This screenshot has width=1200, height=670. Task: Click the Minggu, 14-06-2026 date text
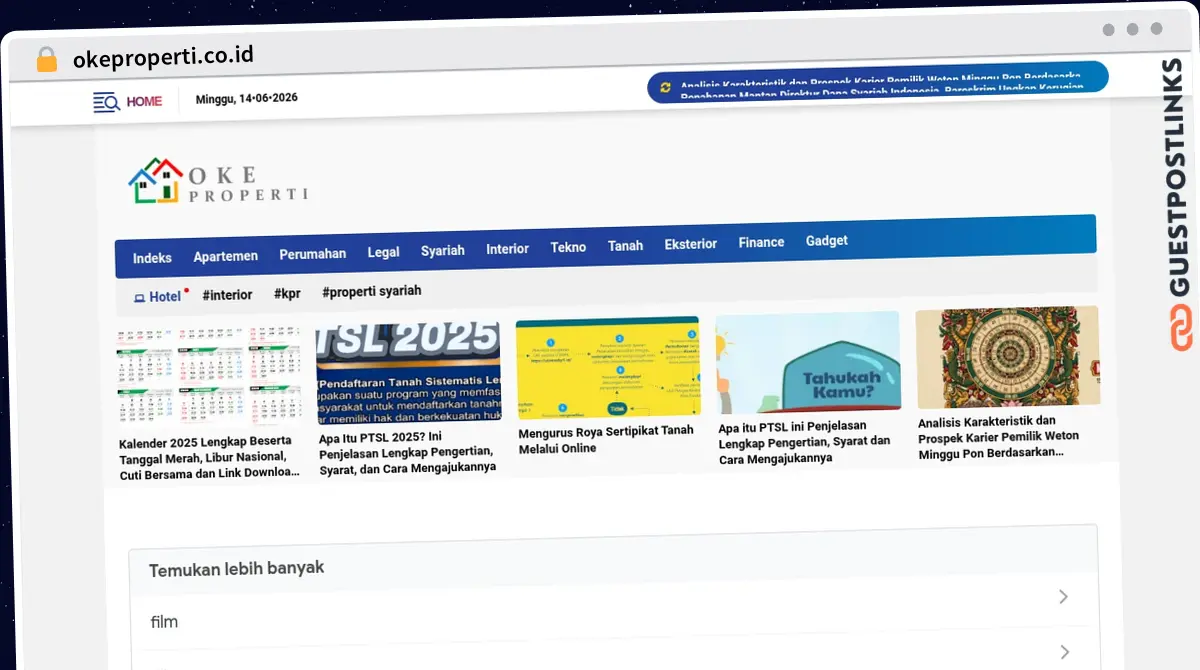tap(247, 98)
